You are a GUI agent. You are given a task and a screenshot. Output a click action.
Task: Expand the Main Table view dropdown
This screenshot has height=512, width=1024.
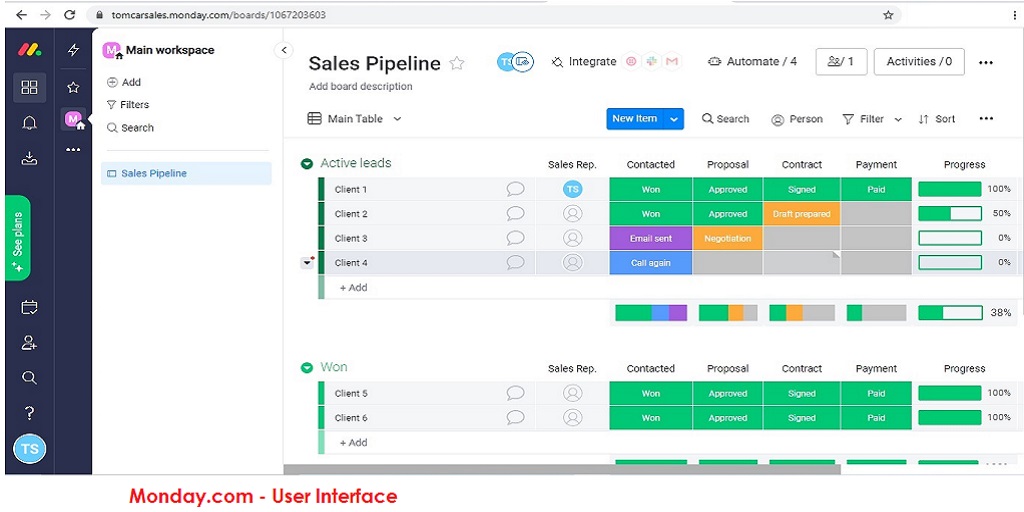point(397,119)
